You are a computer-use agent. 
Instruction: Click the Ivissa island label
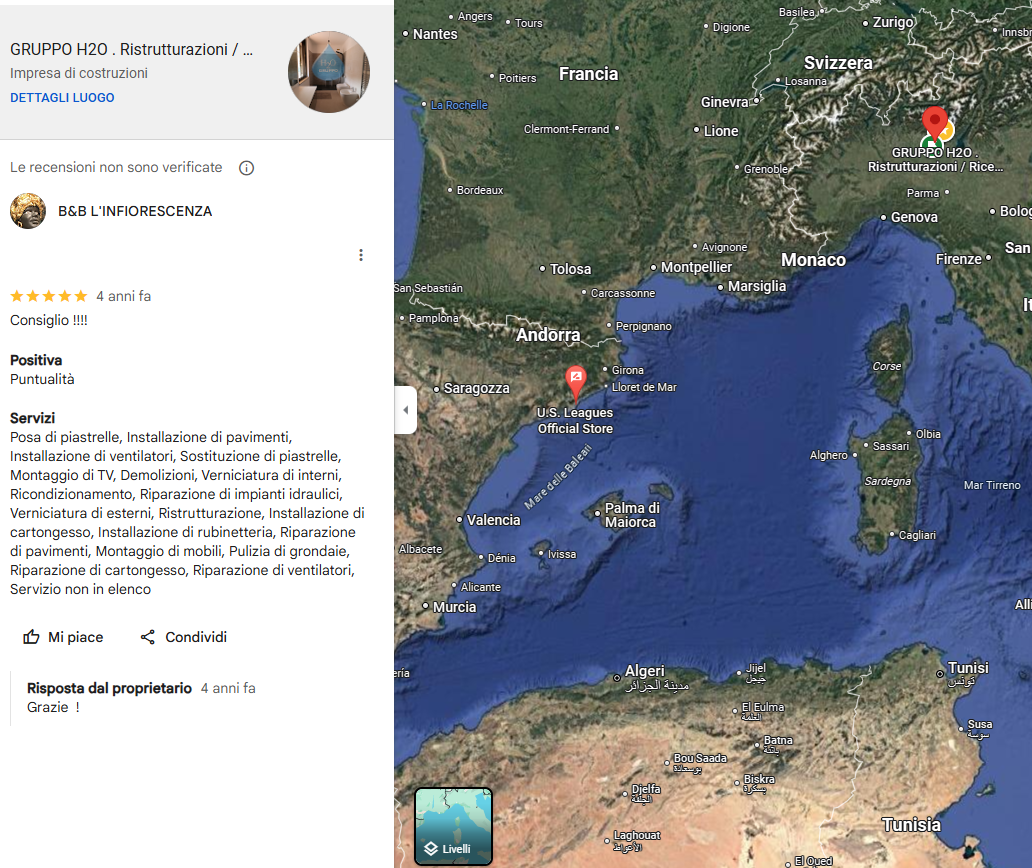point(561,555)
